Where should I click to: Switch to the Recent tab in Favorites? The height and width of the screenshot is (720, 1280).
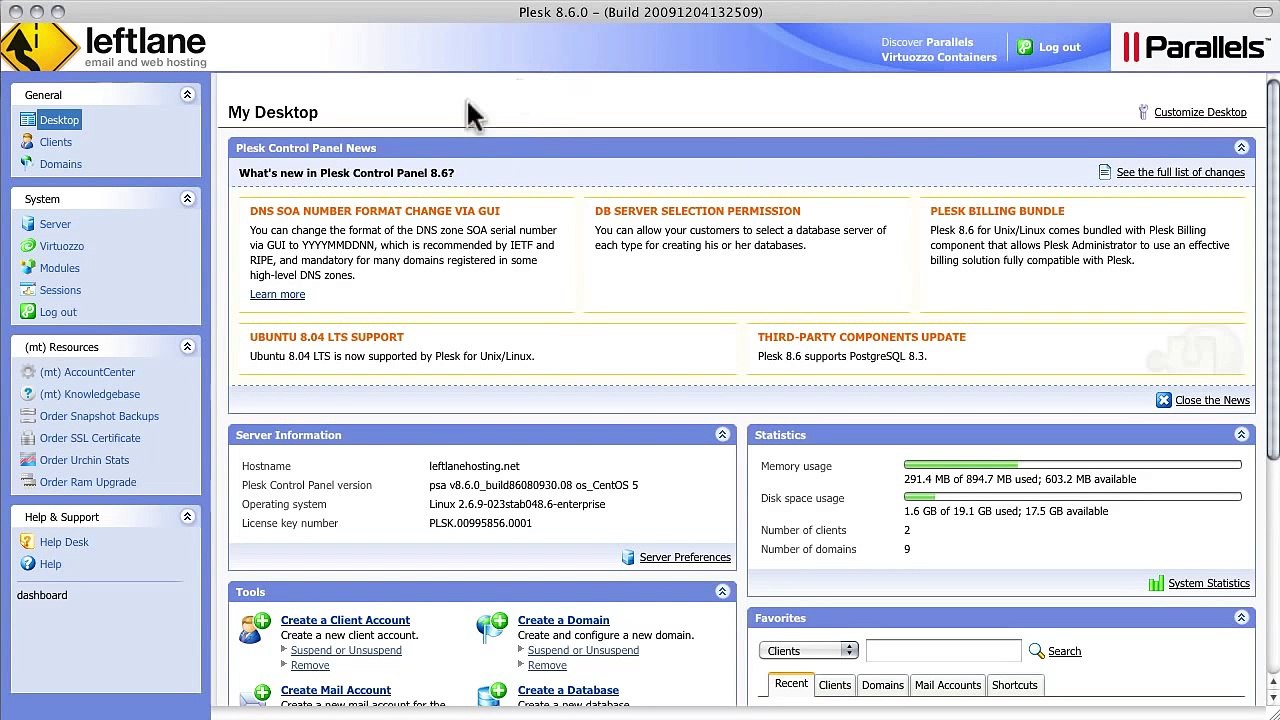pyautogui.click(x=790, y=684)
